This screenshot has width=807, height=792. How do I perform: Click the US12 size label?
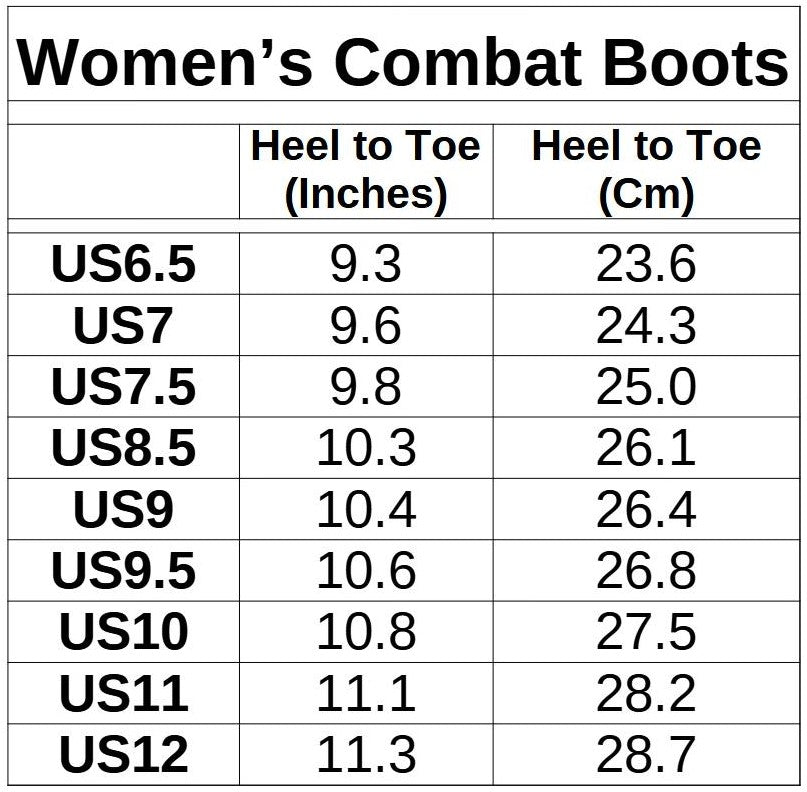pos(123,754)
